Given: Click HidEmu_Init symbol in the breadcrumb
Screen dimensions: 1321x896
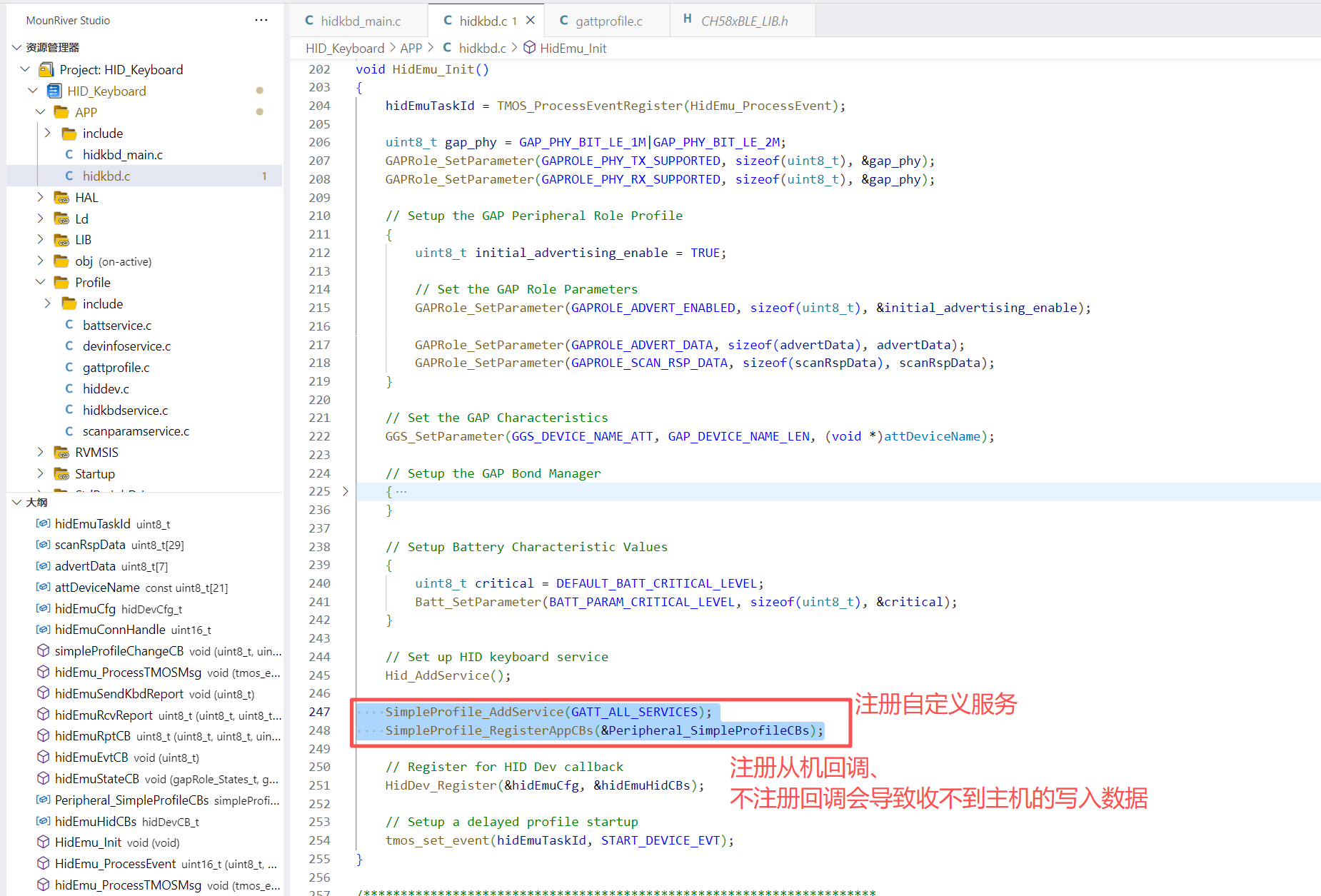Looking at the screenshot, I should pos(573,48).
